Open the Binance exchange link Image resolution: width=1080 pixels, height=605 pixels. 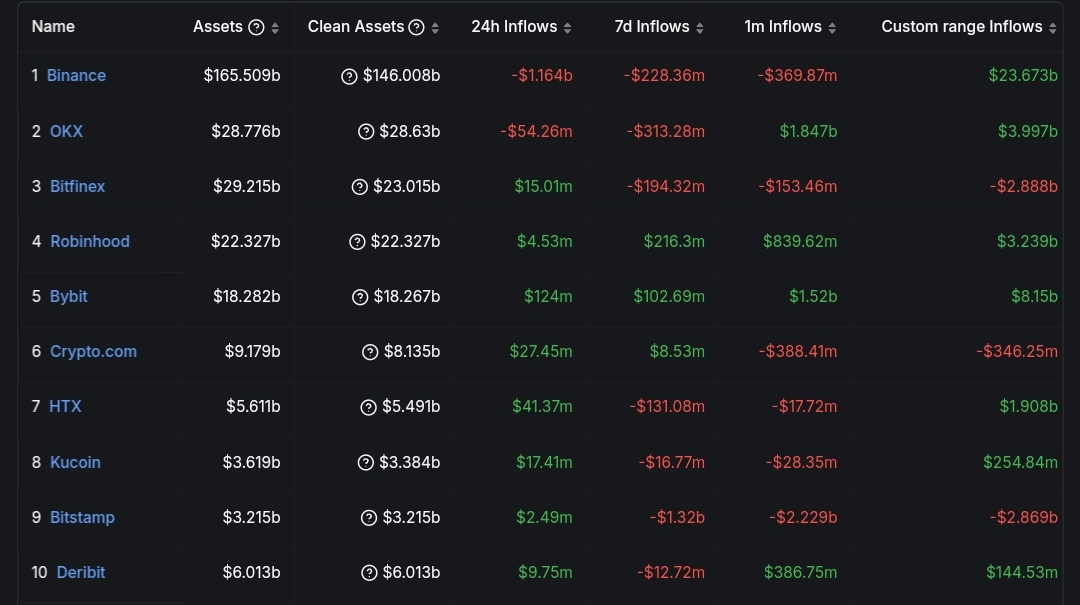tap(76, 75)
